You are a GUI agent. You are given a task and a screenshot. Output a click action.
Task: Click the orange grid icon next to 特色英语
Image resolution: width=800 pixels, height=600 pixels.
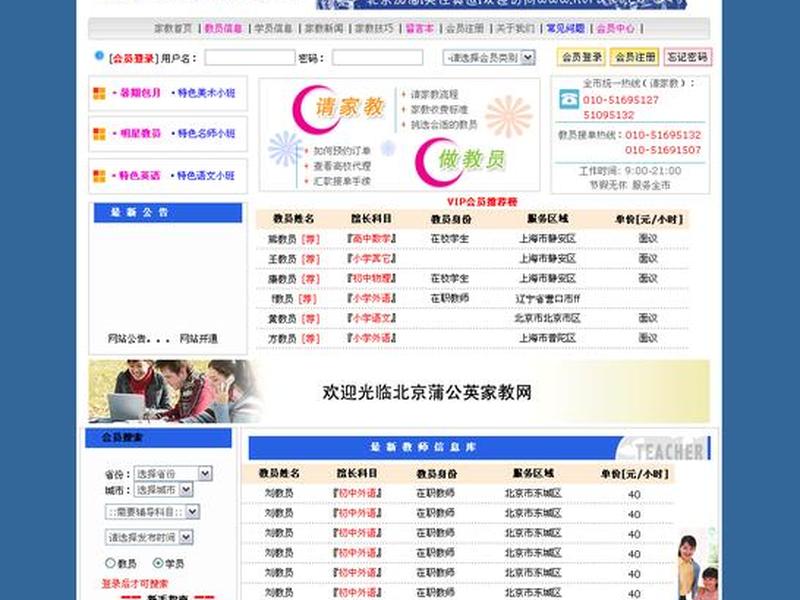(x=99, y=176)
